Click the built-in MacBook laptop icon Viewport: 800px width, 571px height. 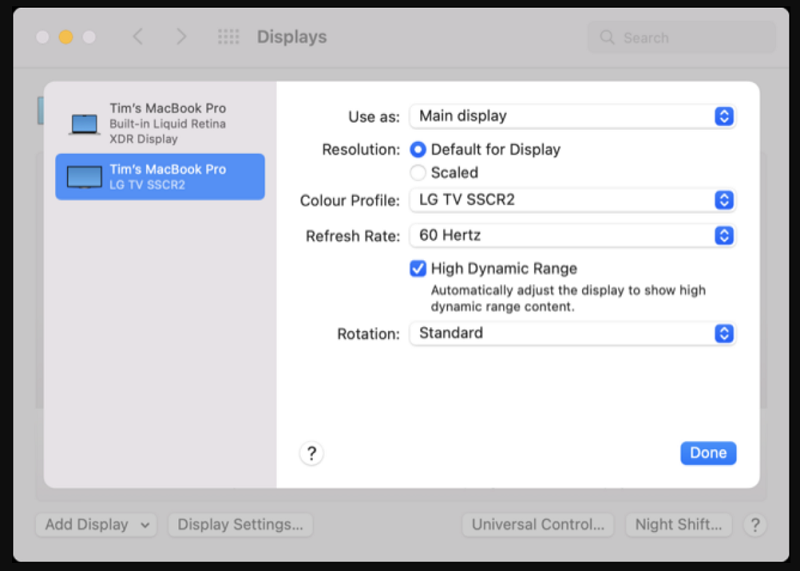coord(84,124)
